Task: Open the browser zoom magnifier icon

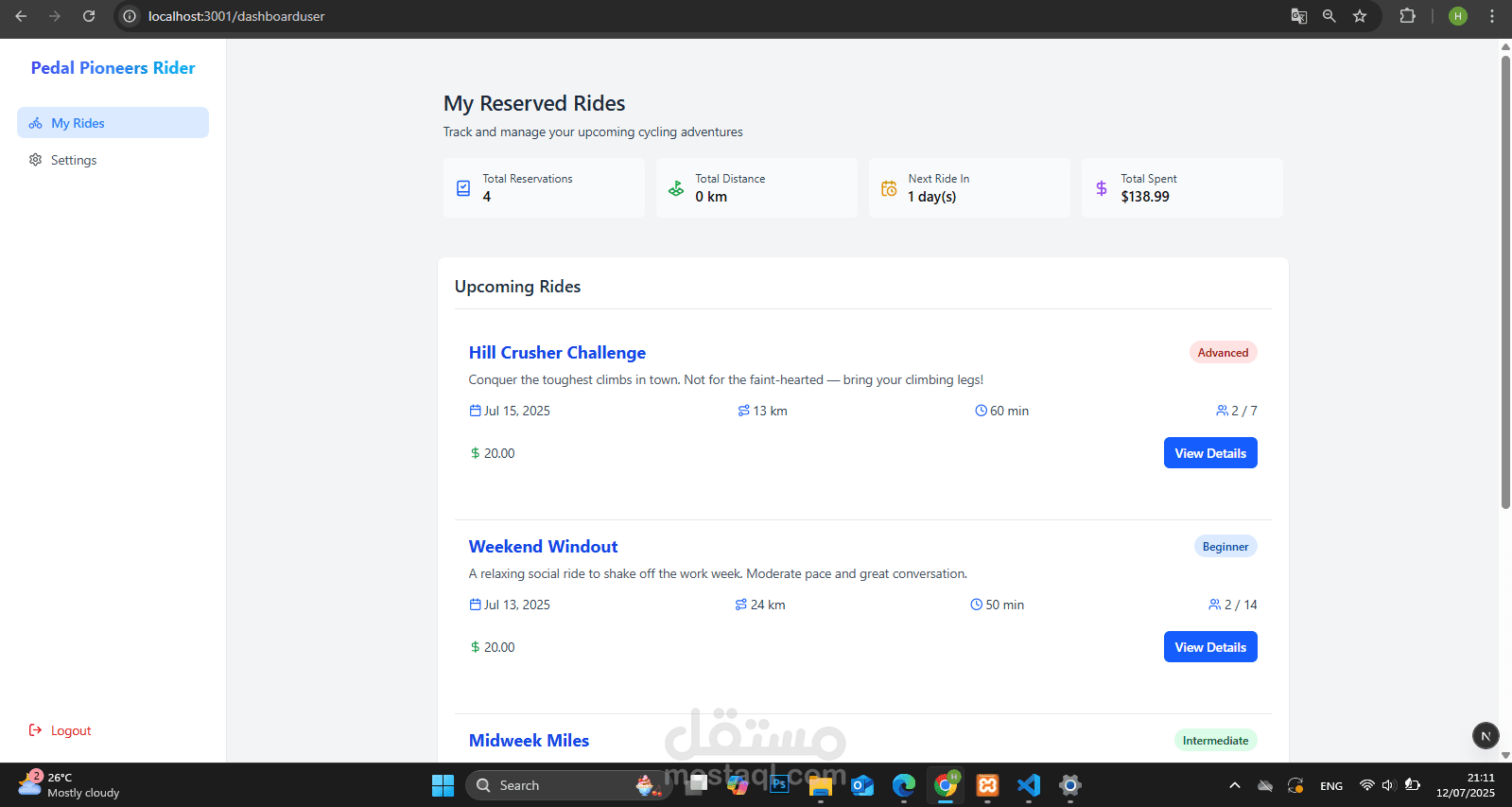Action: coord(1330,16)
